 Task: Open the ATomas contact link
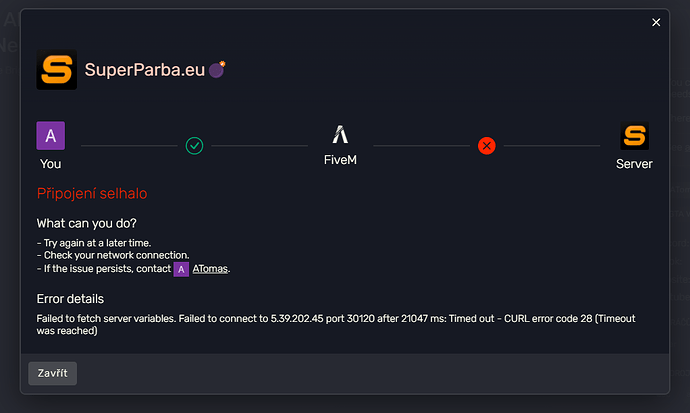point(210,269)
